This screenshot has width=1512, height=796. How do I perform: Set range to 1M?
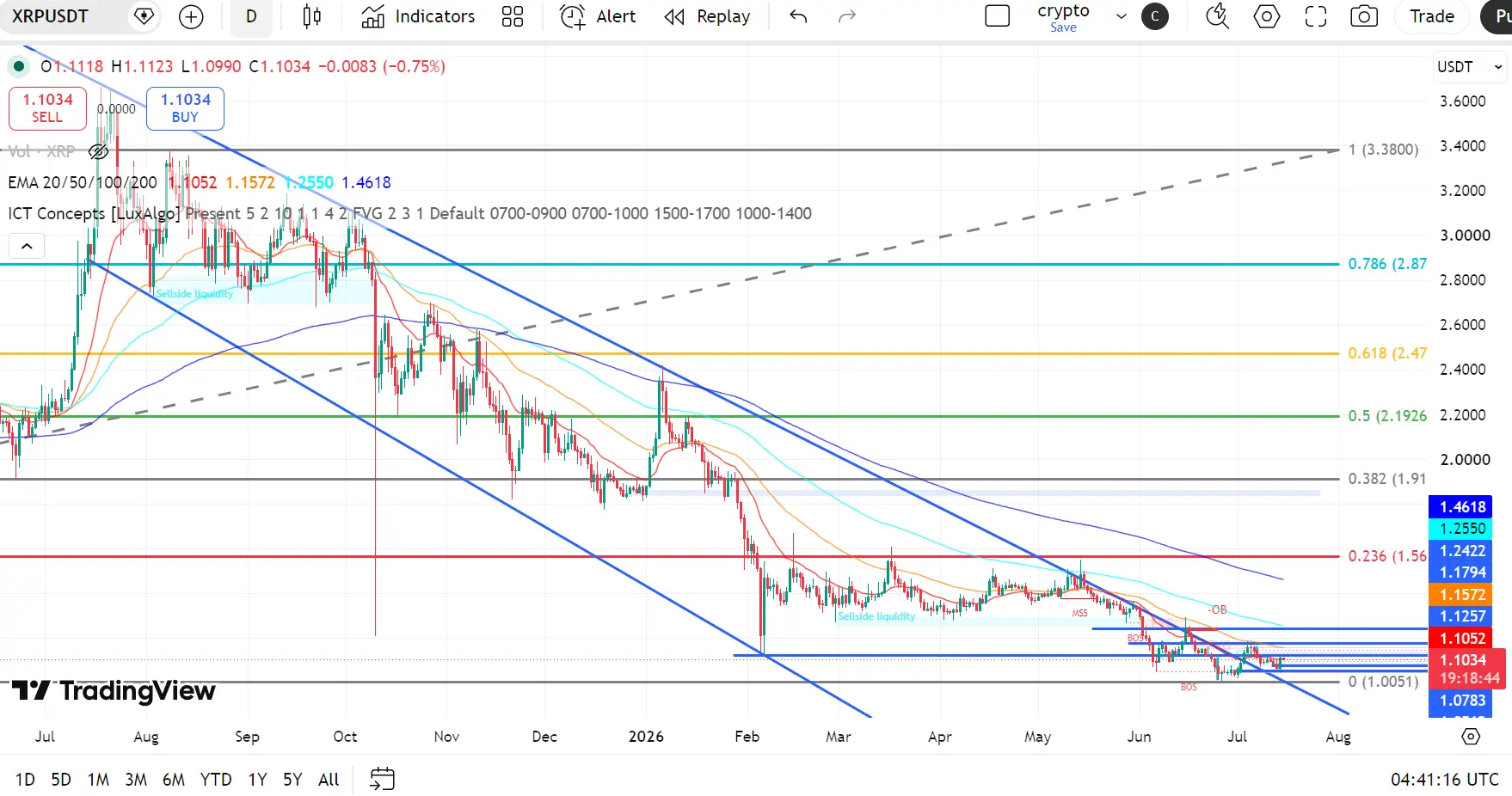point(98,780)
